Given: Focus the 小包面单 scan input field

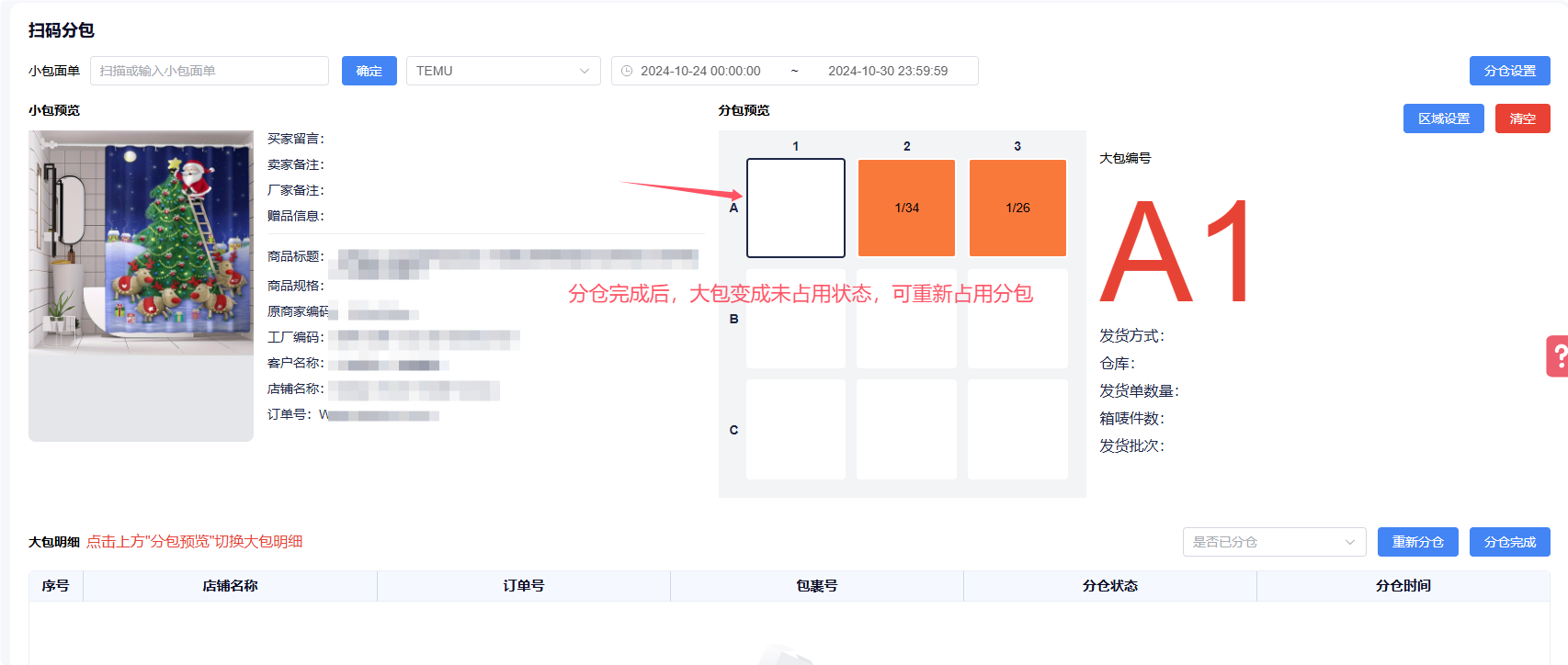Looking at the screenshot, I should [210, 71].
